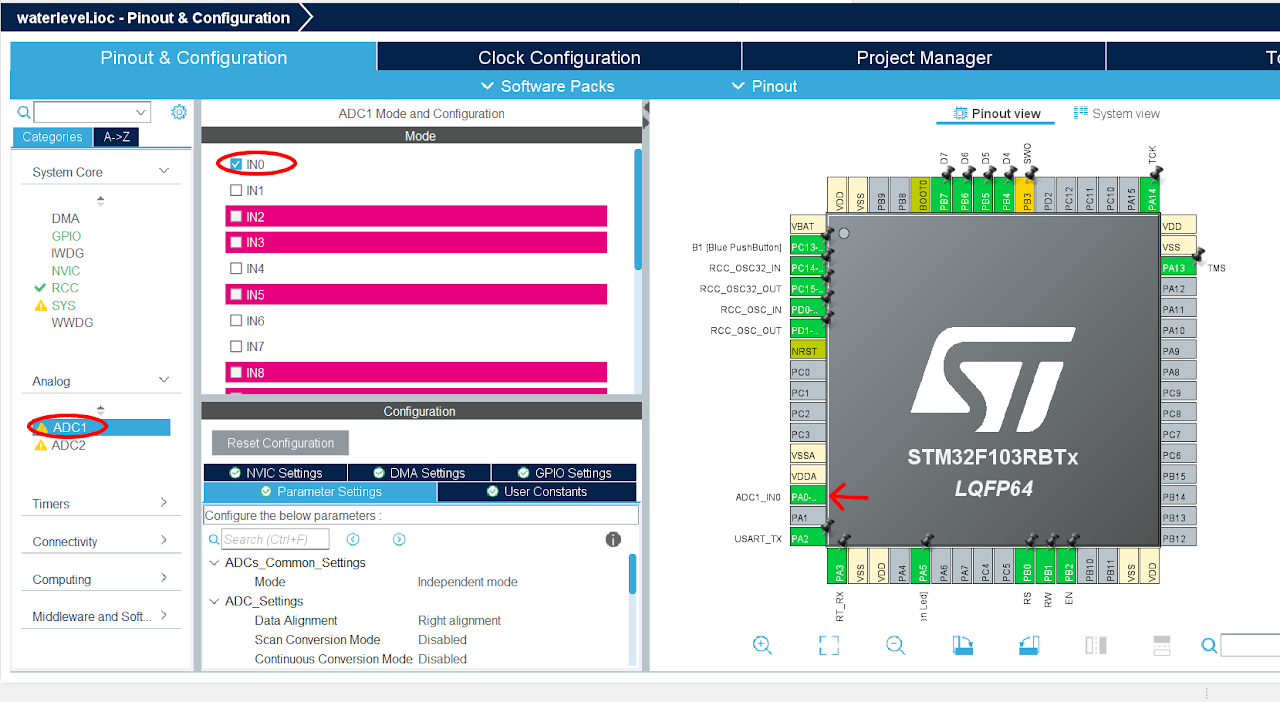
Task: Enable the IN7 channel checkbox
Action: 236,346
